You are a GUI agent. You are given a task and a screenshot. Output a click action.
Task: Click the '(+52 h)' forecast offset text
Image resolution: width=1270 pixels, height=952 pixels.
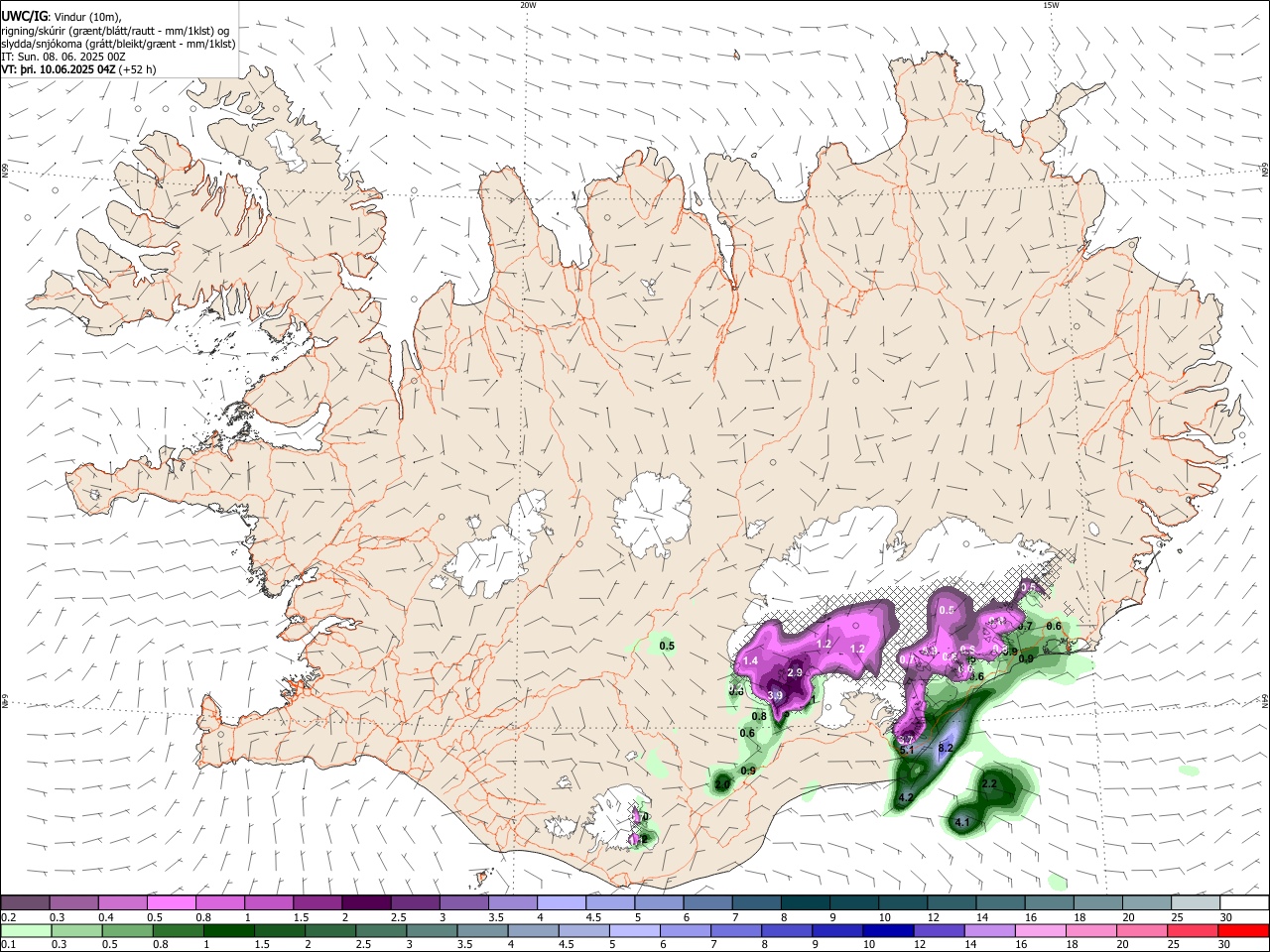pyautogui.click(x=138, y=71)
